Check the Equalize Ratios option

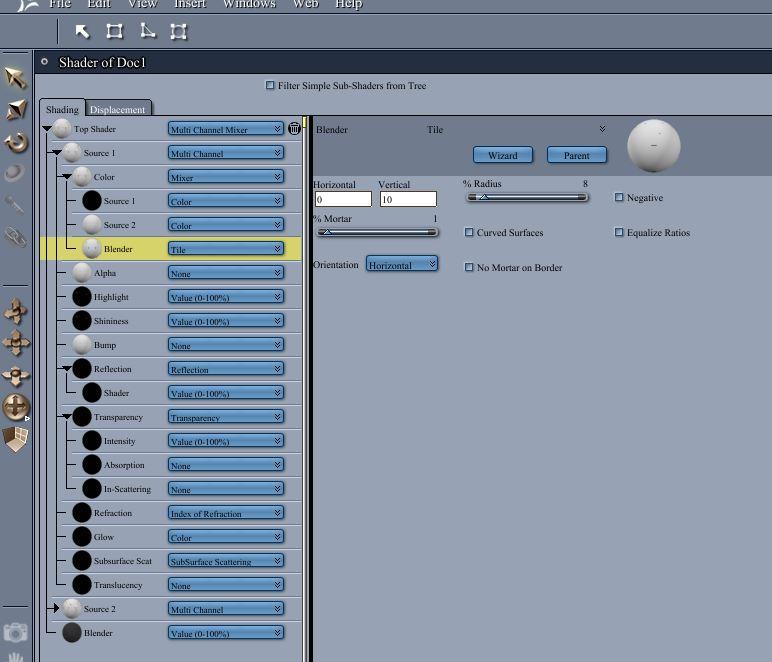coord(619,232)
